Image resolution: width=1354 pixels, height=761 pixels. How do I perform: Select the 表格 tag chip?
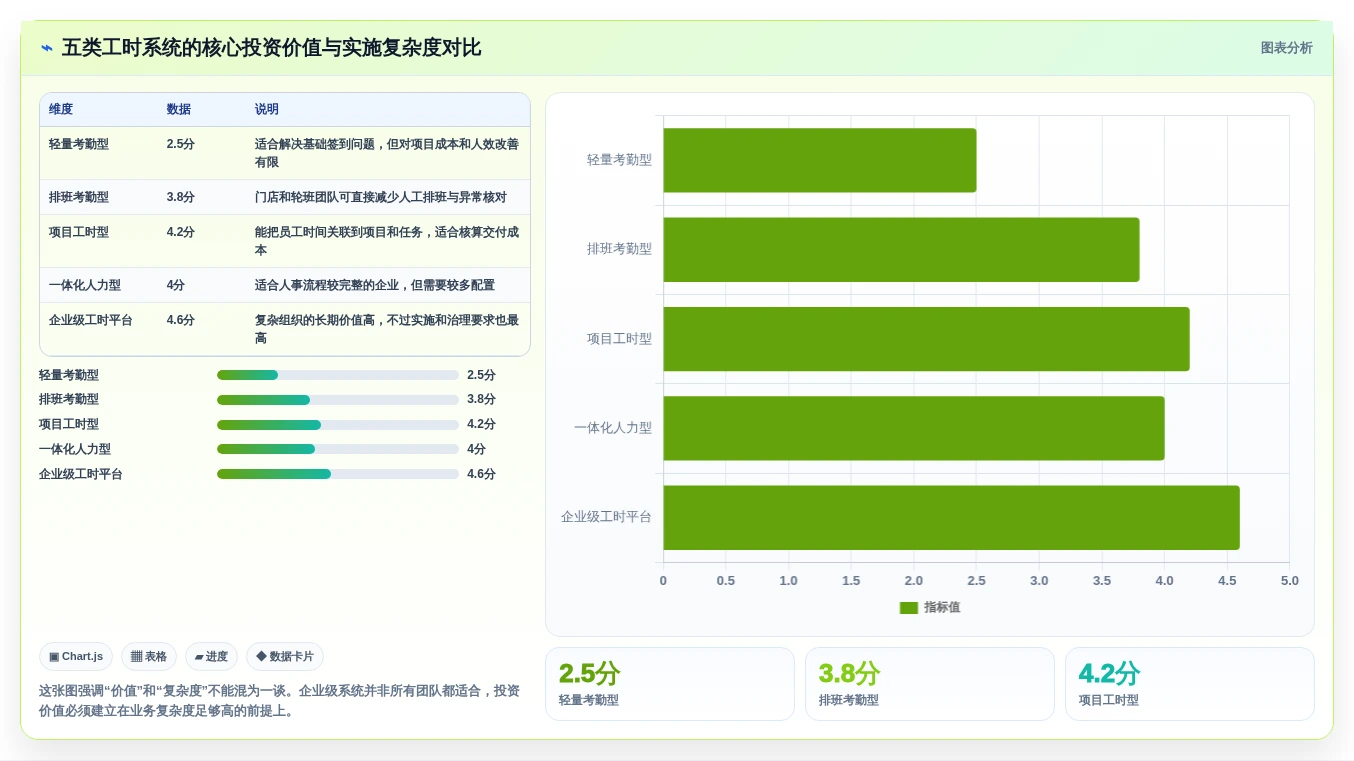(149, 657)
